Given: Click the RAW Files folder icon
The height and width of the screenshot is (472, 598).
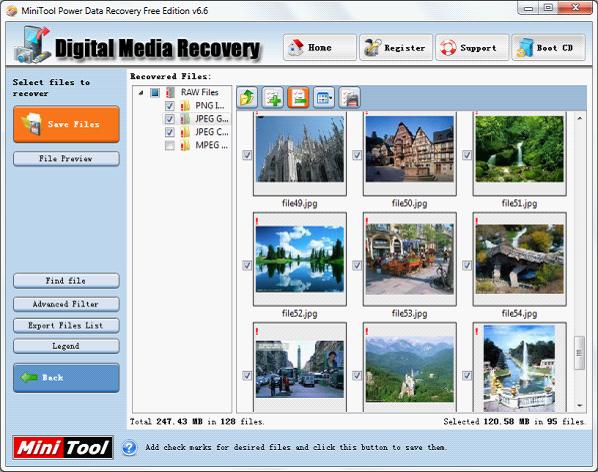Looking at the screenshot, I should (170, 92).
